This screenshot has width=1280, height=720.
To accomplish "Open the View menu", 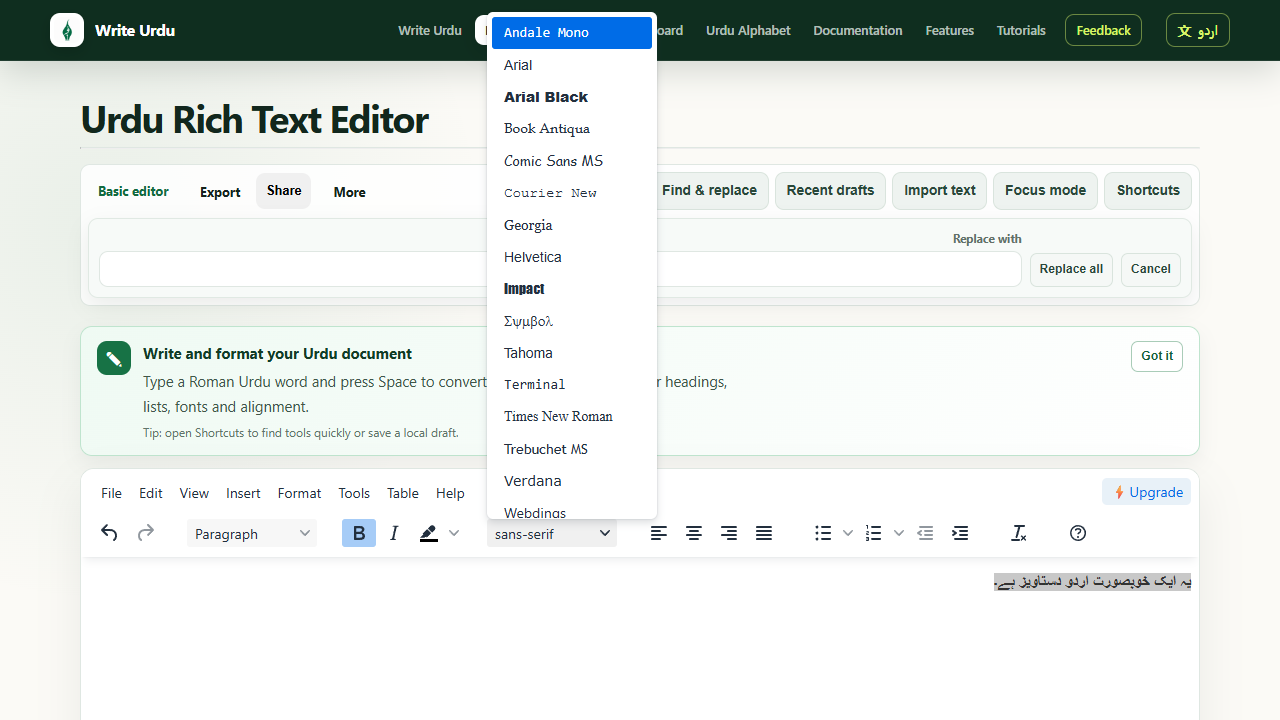I will coord(194,493).
